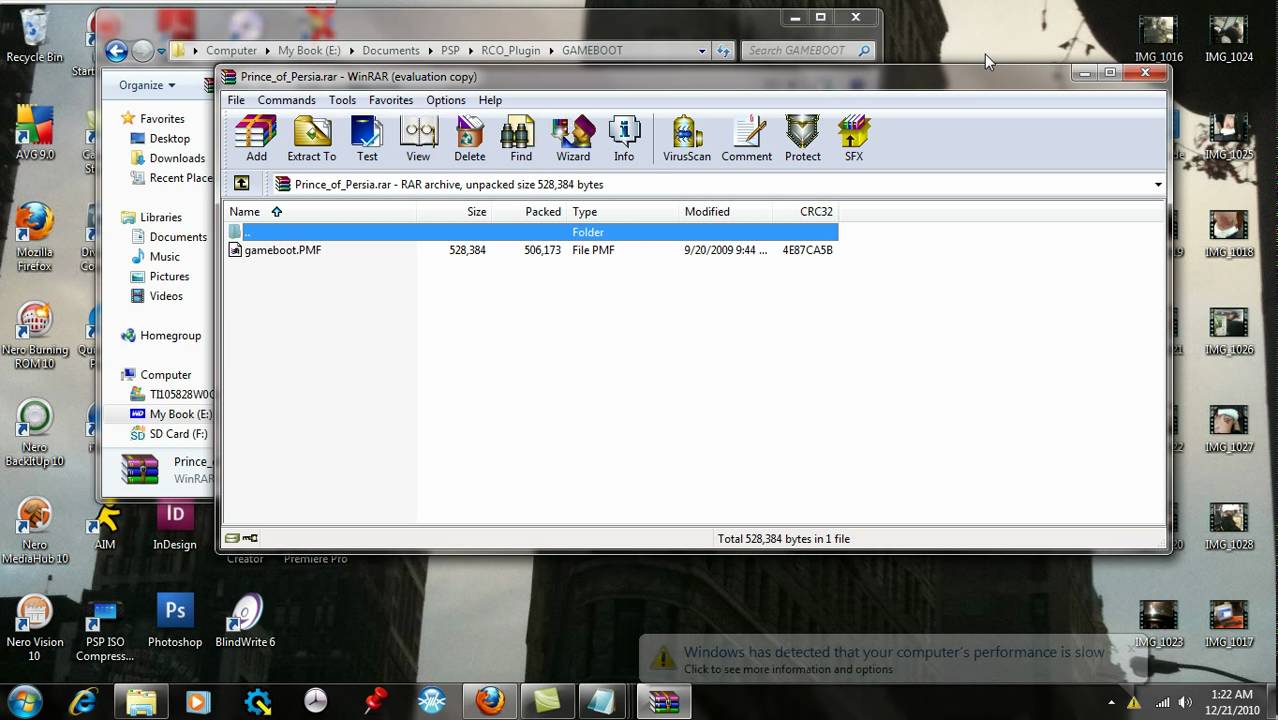Show hidden system tray icons
This screenshot has height=720, width=1278.
point(1112,702)
